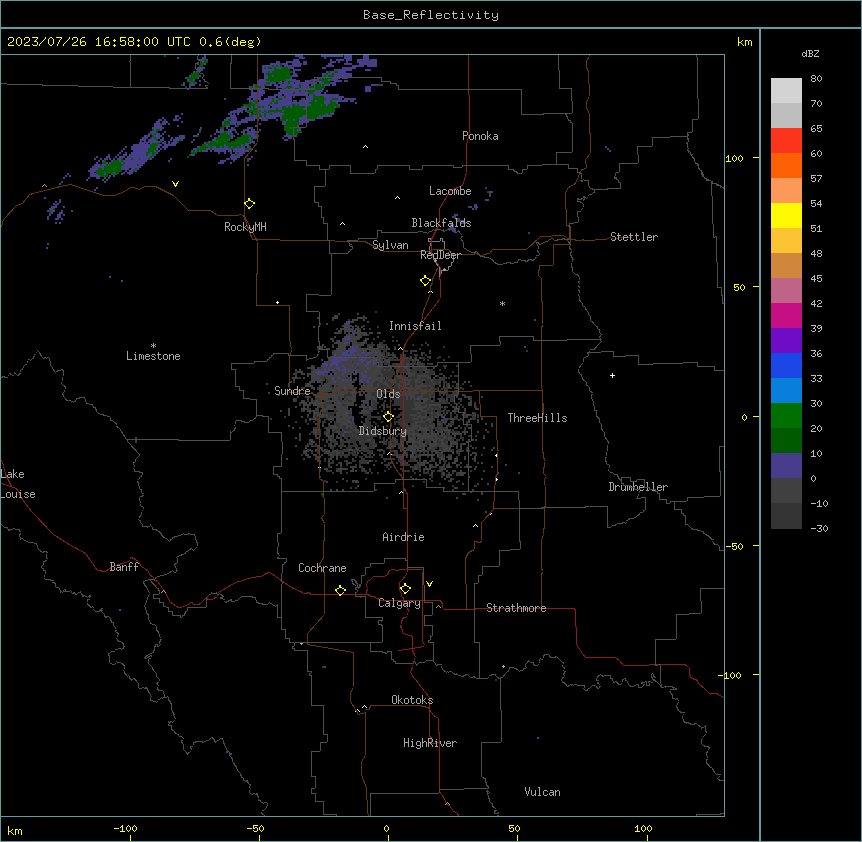
Task: Select the RedDeer city label
Action: click(440, 255)
